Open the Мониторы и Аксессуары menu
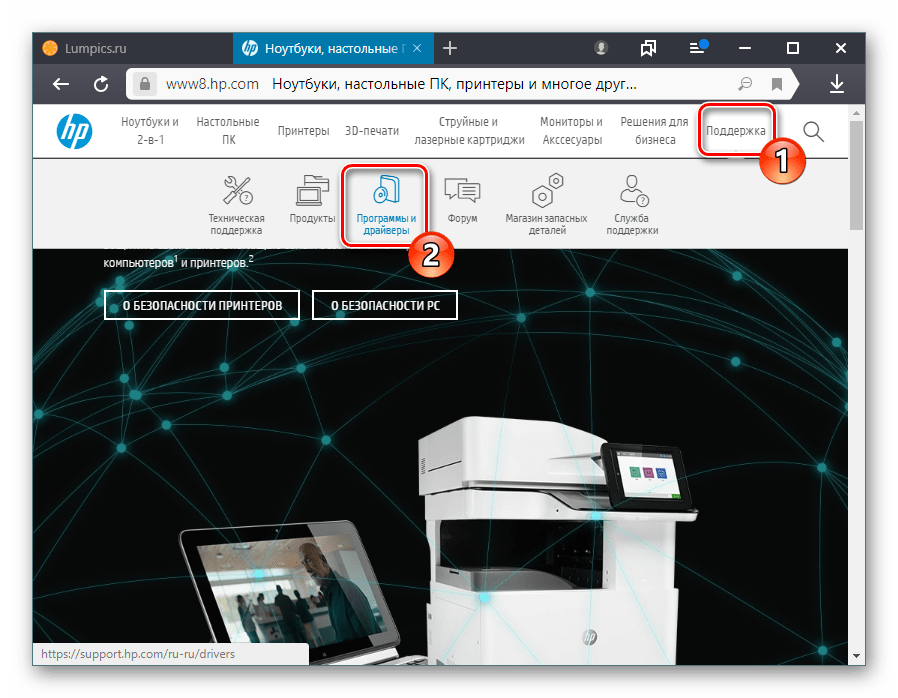Screen dimensions: 898x698 click(x=572, y=131)
